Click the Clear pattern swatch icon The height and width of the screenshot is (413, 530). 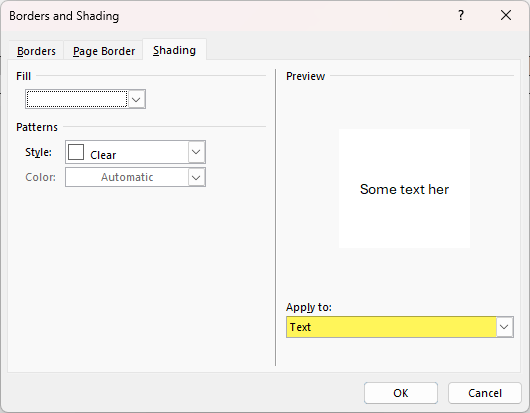[76, 152]
